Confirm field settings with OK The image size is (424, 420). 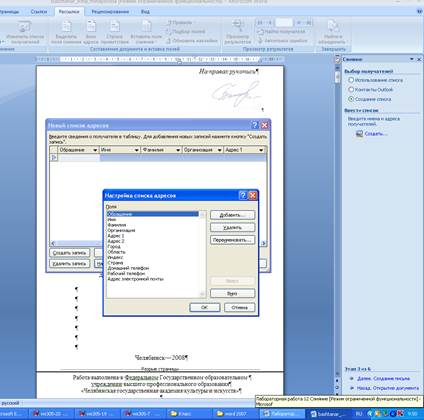(x=205, y=307)
